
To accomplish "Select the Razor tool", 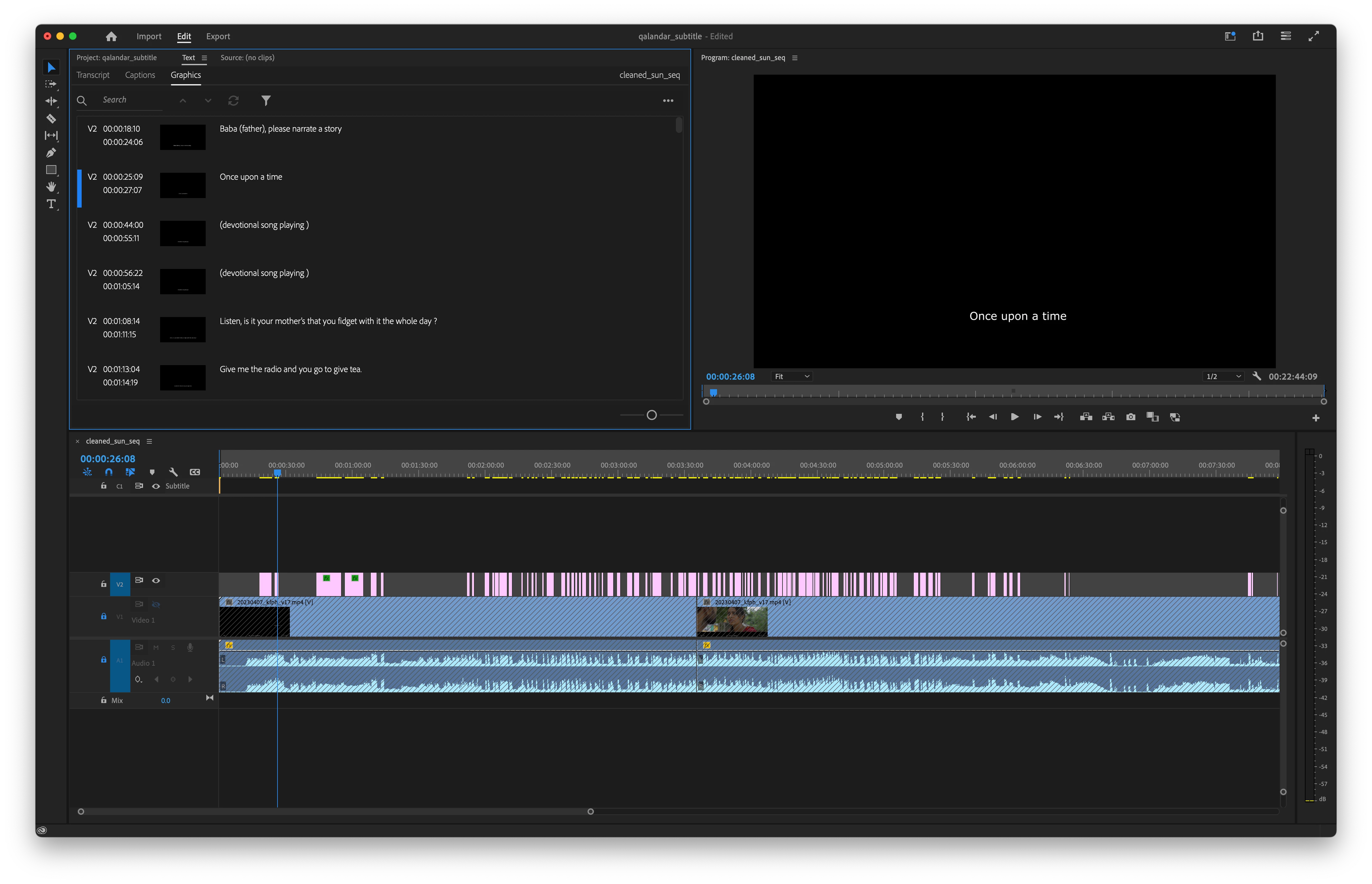I will point(51,119).
